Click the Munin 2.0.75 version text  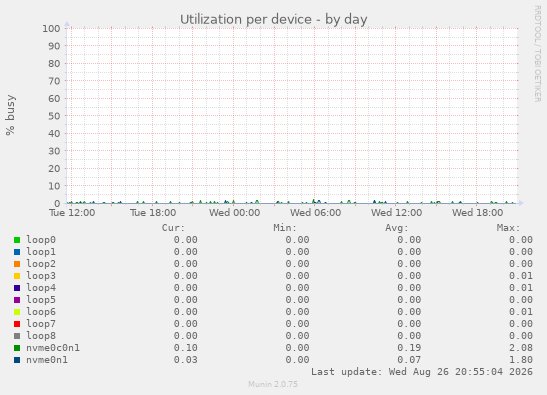tap(273, 384)
